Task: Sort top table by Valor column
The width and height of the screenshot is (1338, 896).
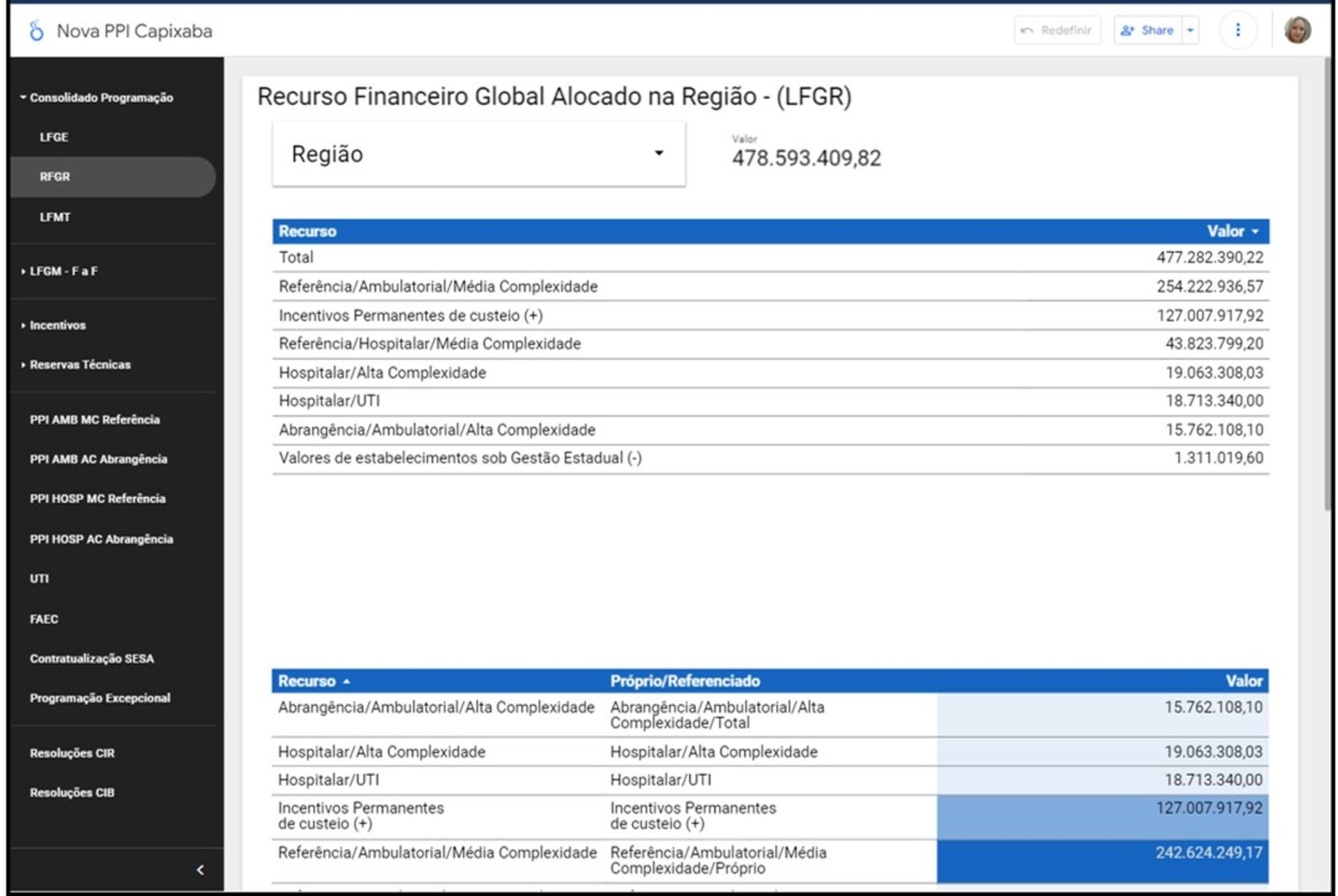Action: [1231, 231]
